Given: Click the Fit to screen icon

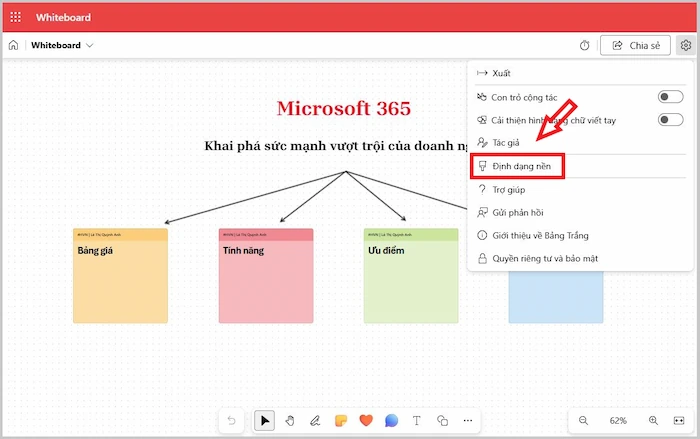Looking at the screenshot, I should pyautogui.click(x=679, y=420).
